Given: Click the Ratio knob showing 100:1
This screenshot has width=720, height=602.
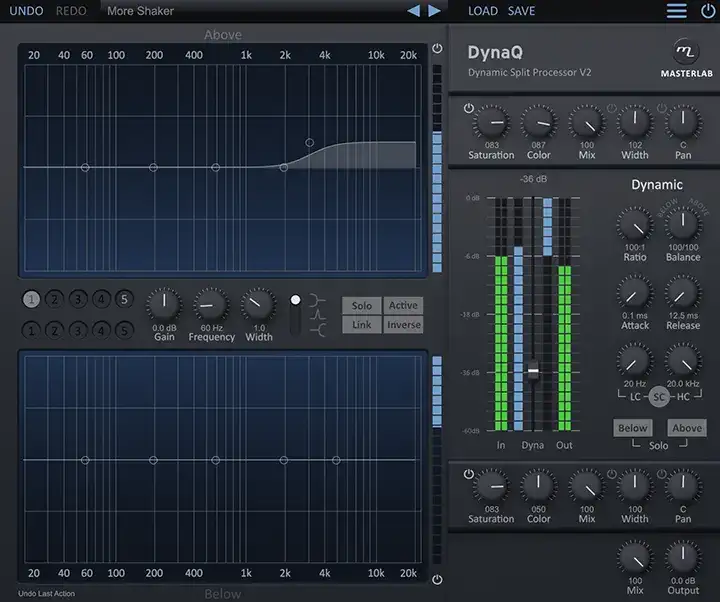Looking at the screenshot, I should point(635,224).
